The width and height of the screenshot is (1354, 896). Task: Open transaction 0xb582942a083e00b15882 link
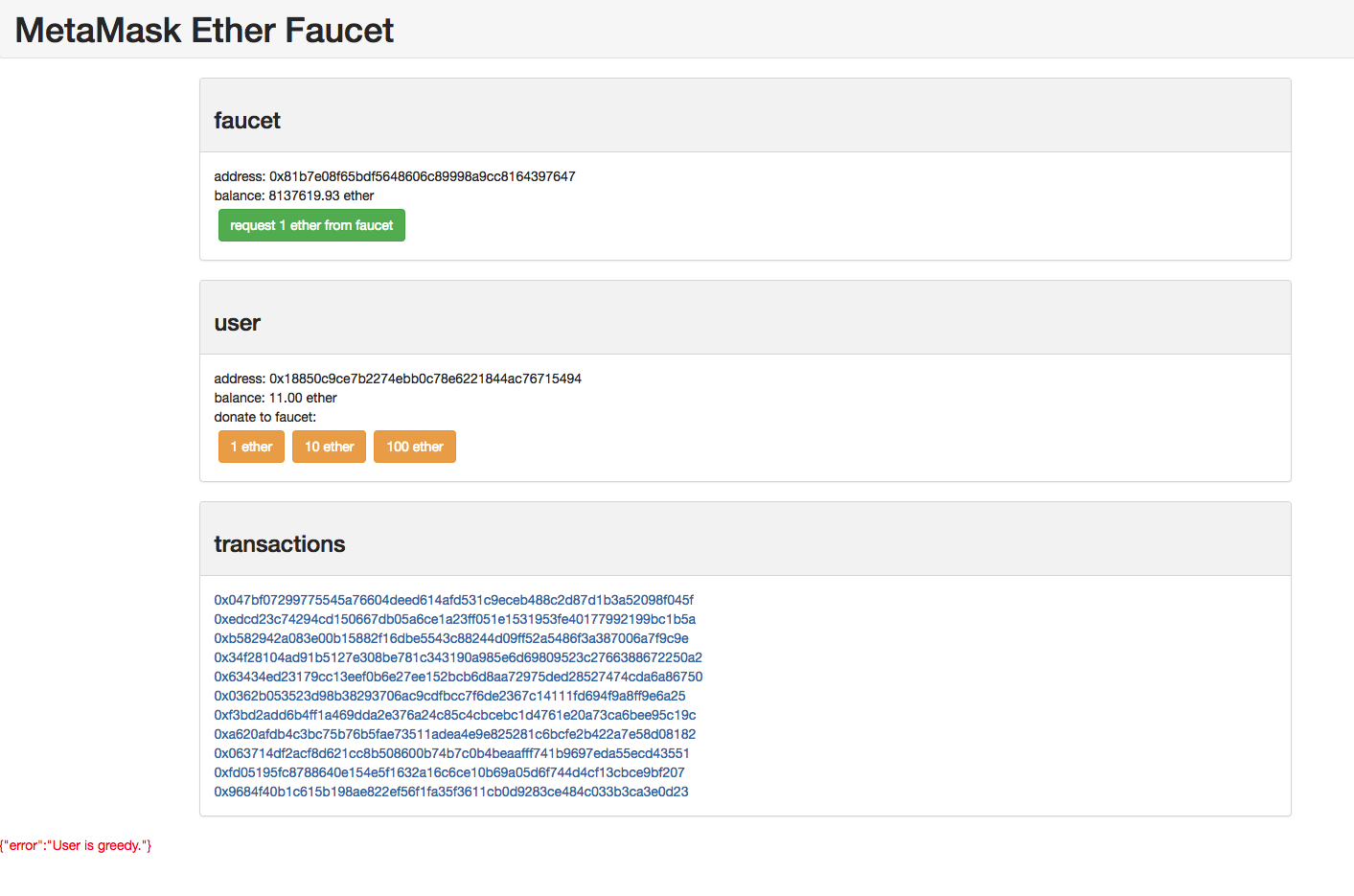tap(451, 638)
